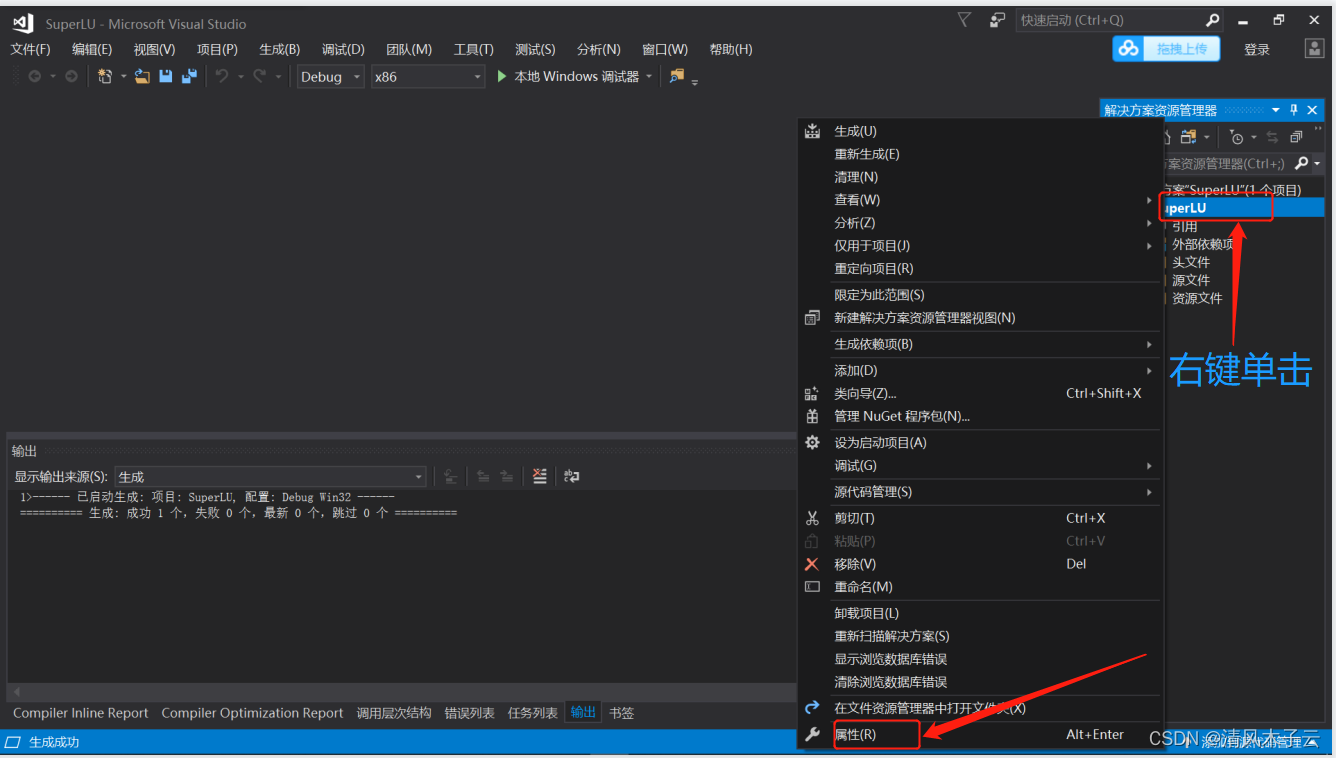The image size is (1336, 758).
Task: Click the 登录 sign-in link
Action: (x=1257, y=49)
